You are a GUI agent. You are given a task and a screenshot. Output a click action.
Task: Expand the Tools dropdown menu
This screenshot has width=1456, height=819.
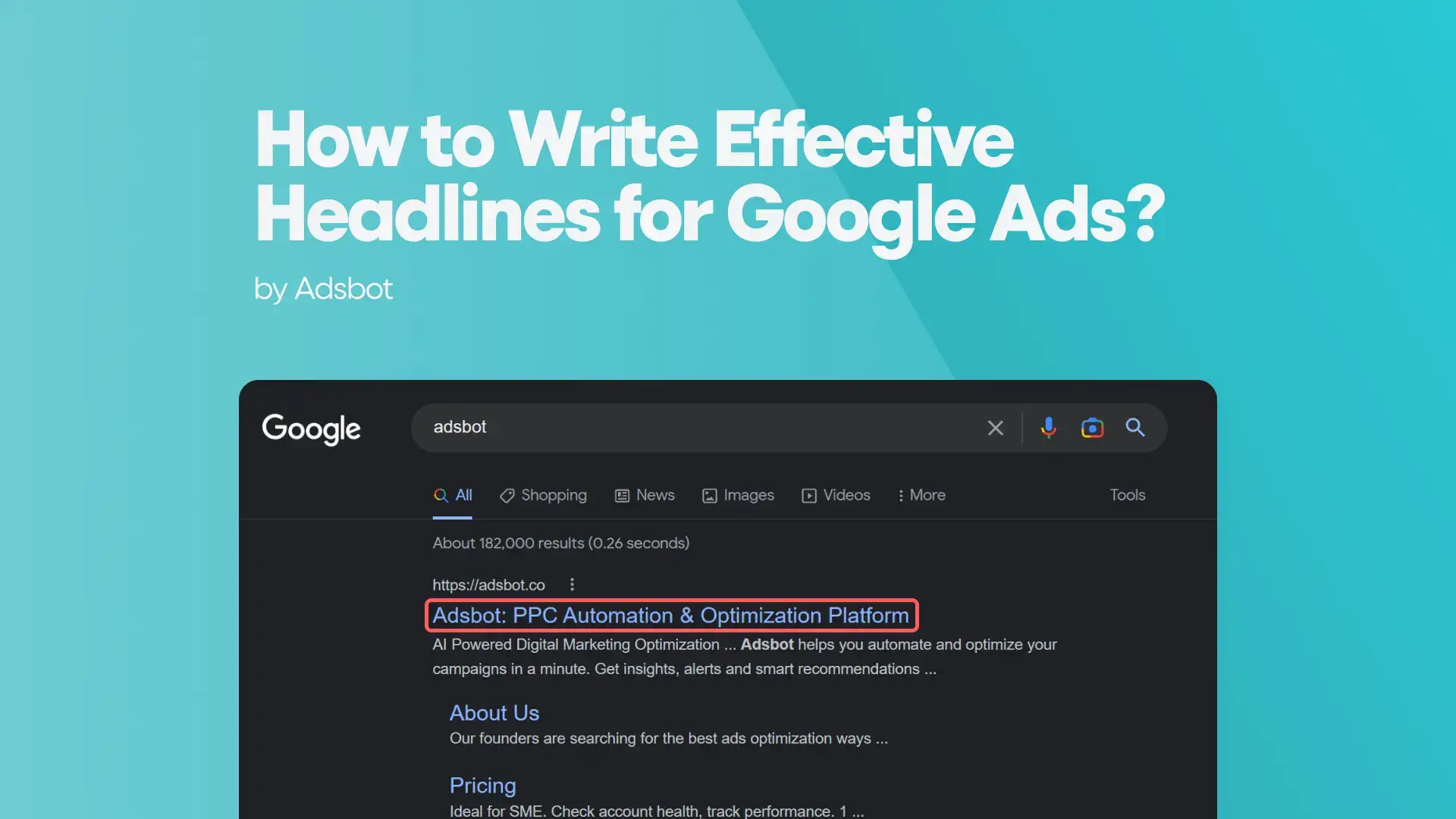pos(1127,495)
